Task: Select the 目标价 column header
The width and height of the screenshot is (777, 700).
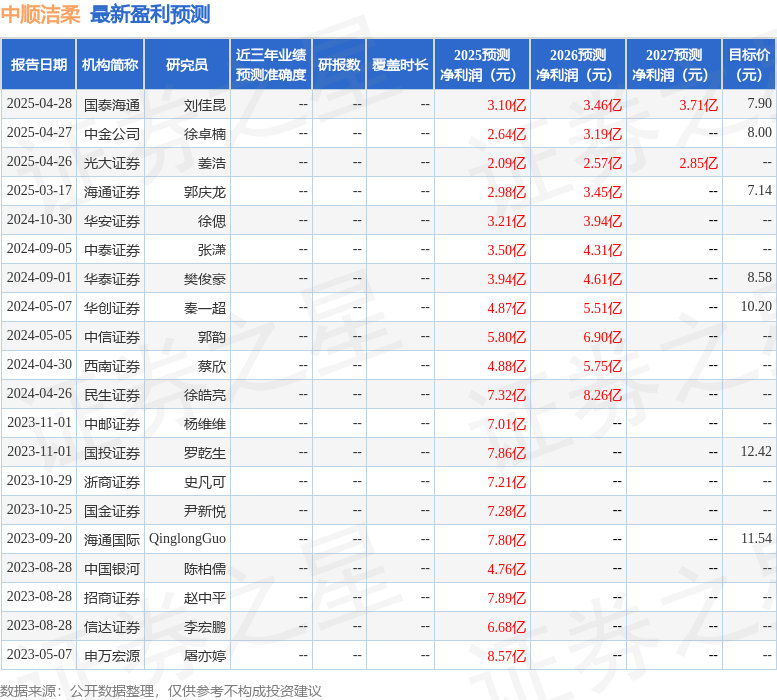Action: pyautogui.click(x=749, y=64)
